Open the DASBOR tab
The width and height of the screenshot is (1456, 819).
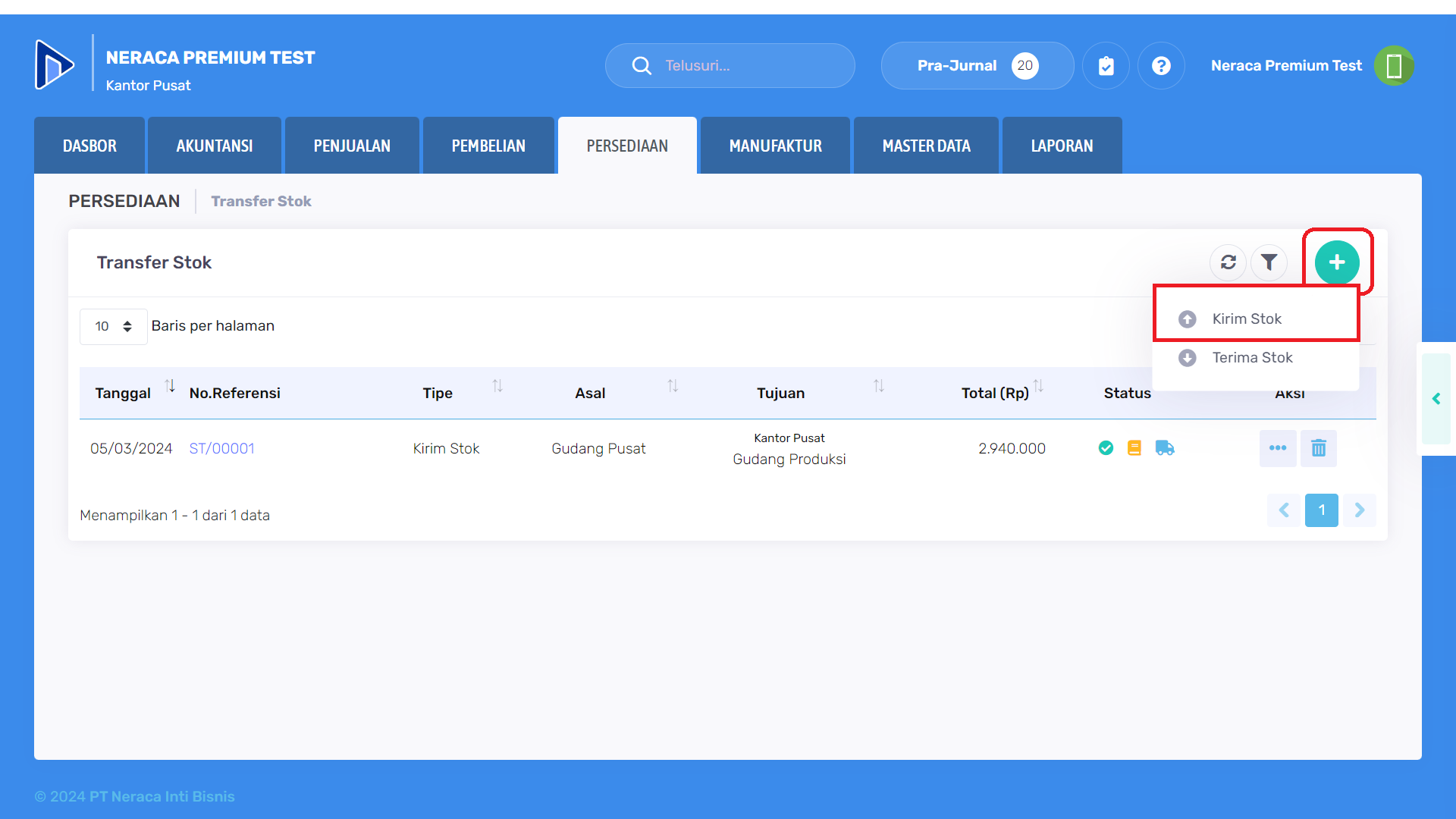point(89,146)
